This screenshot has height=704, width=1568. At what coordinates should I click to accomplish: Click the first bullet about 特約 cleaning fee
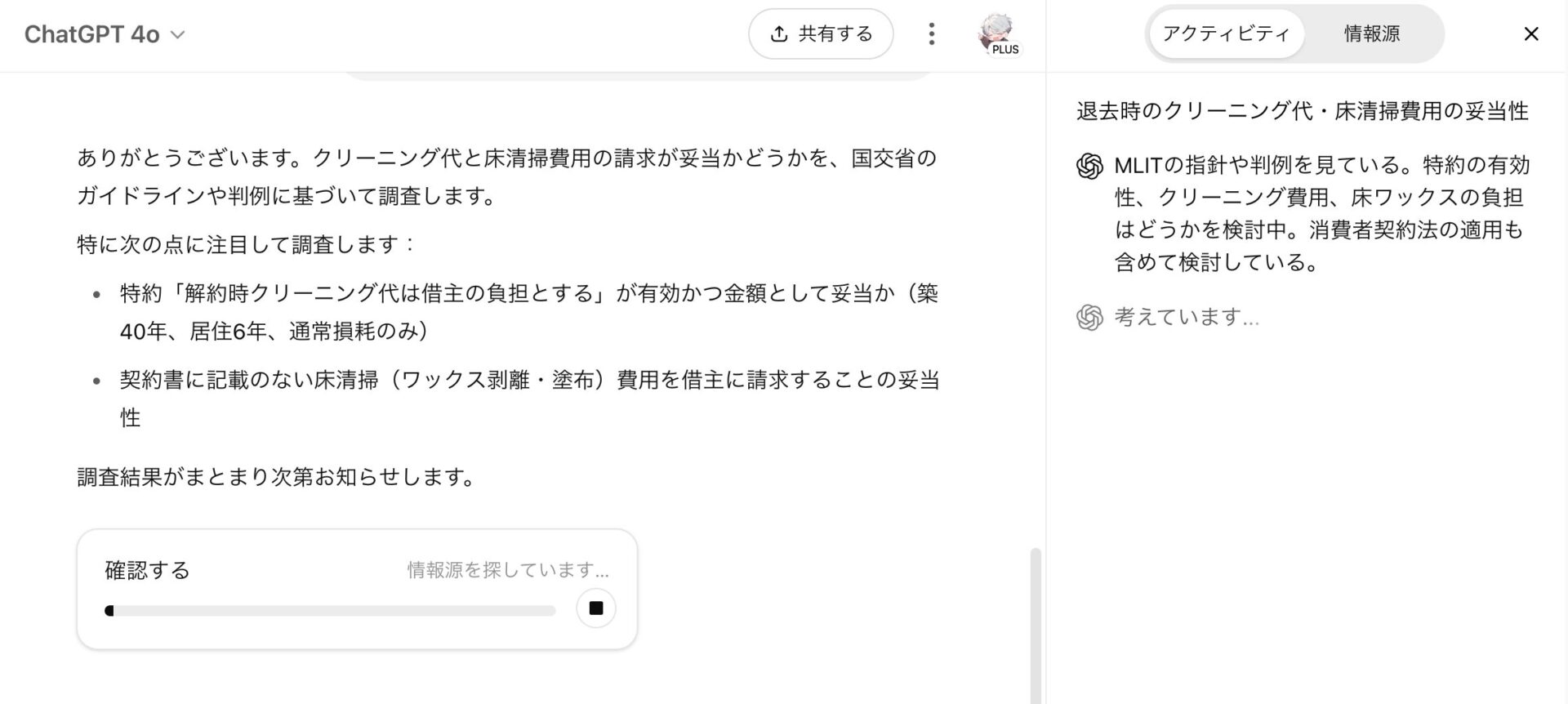click(528, 312)
